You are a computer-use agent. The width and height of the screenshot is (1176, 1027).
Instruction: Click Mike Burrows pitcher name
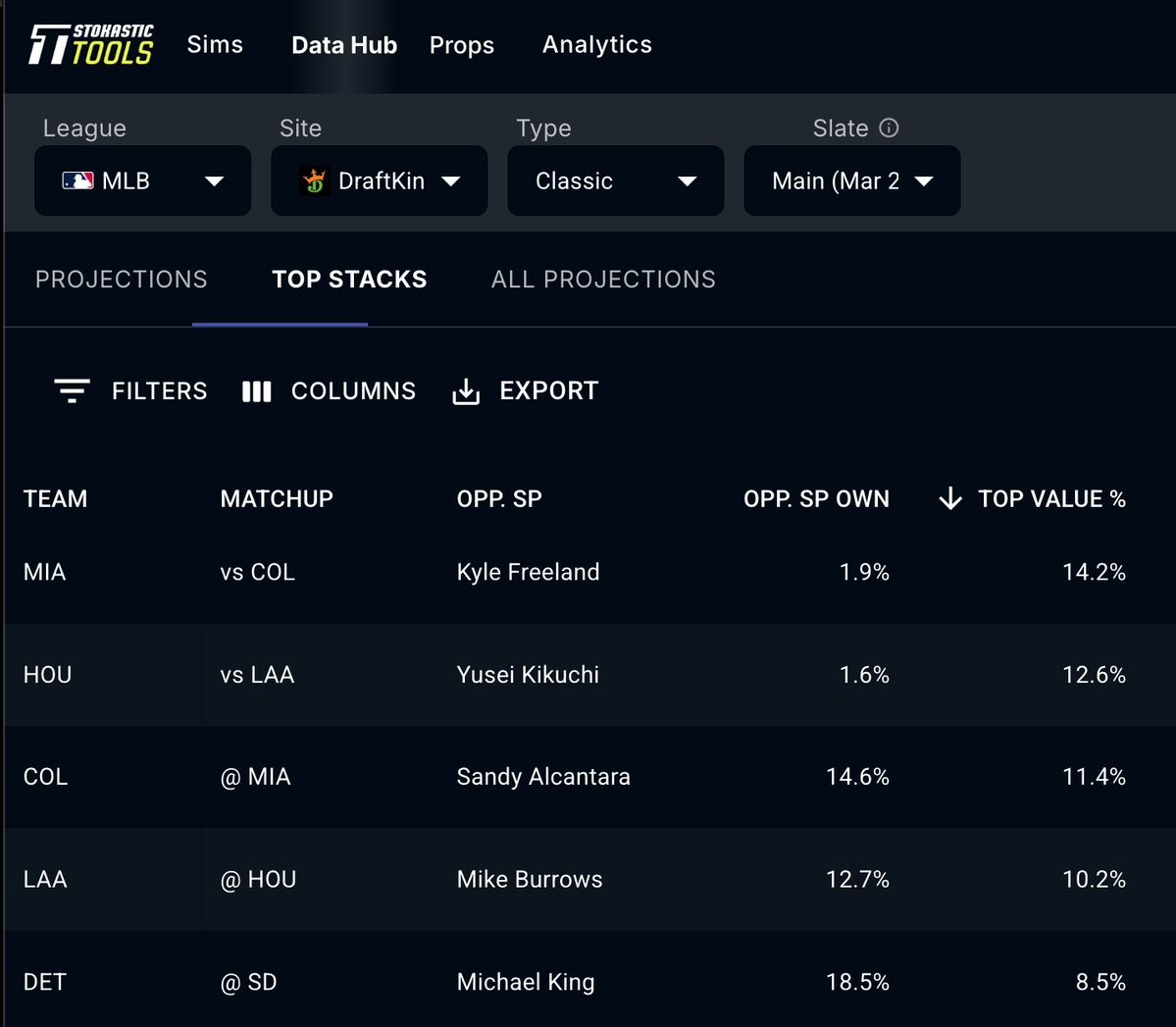point(530,879)
